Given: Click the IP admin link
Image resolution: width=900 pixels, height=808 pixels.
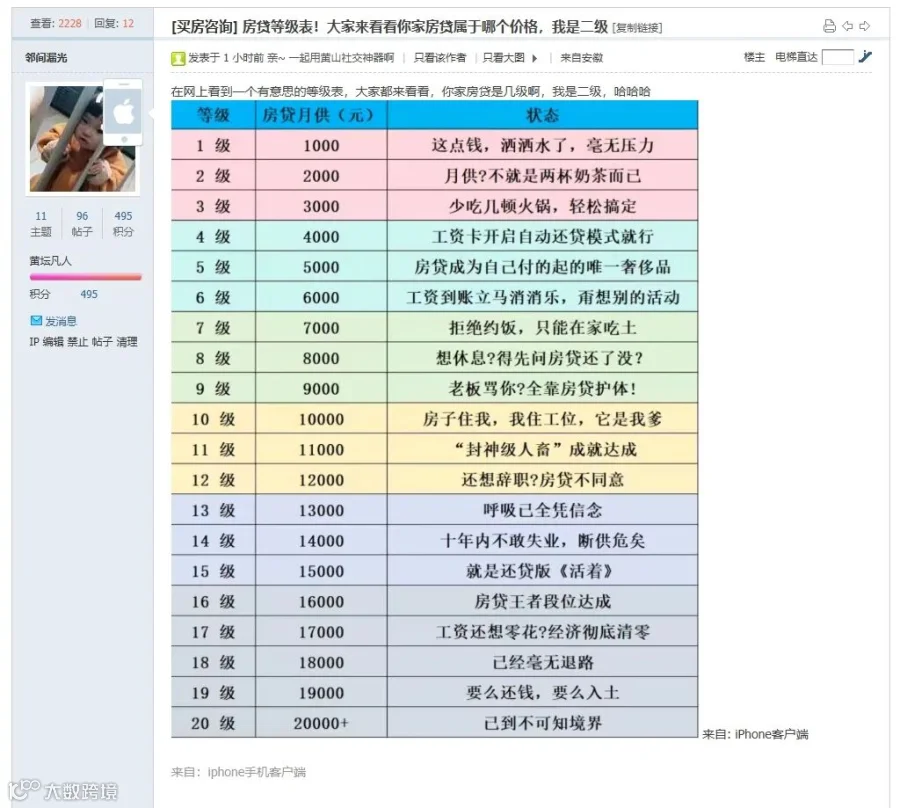Looking at the screenshot, I should coord(34,341).
